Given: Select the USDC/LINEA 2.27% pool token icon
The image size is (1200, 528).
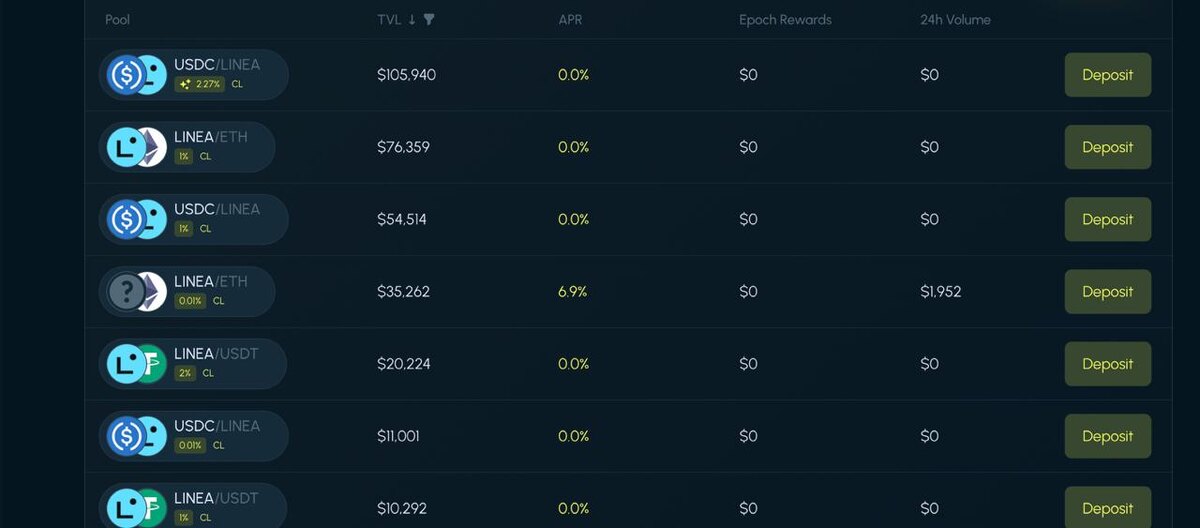Looking at the screenshot, I should coord(137,75).
